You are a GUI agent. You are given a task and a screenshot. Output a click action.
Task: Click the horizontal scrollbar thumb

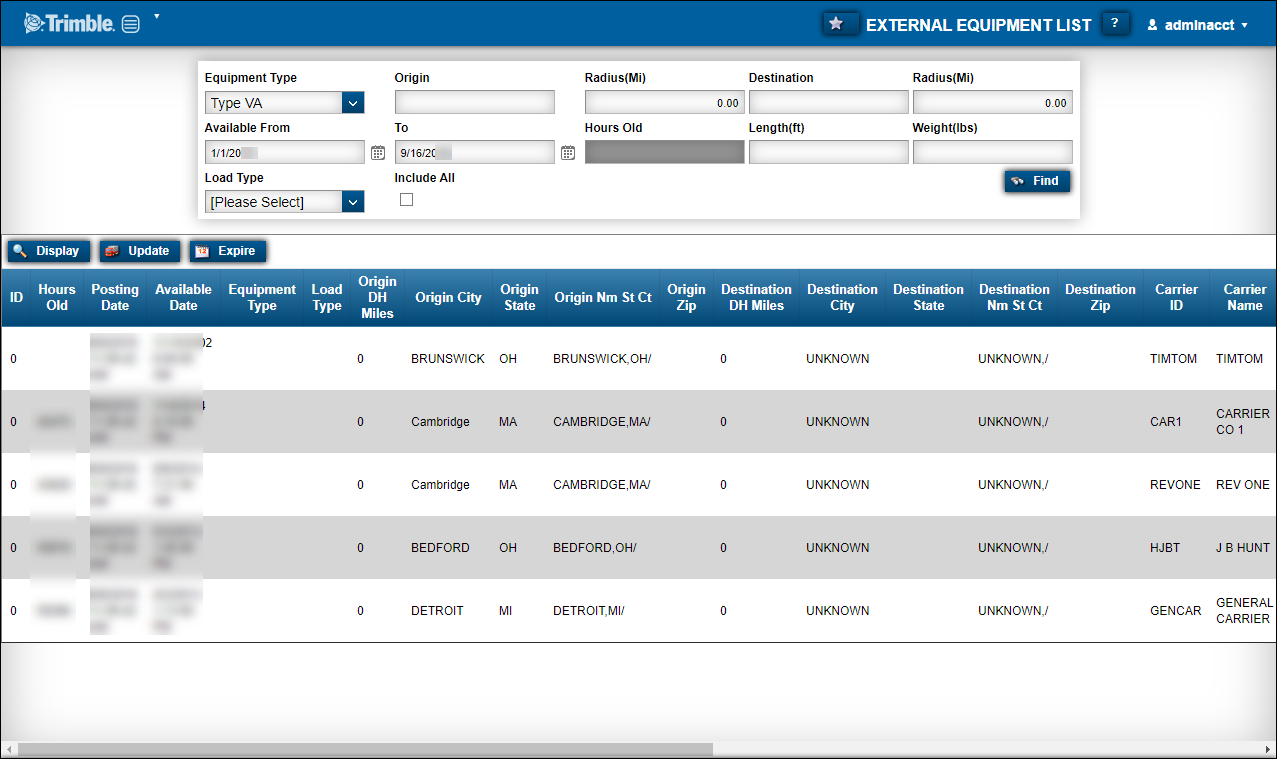point(365,749)
